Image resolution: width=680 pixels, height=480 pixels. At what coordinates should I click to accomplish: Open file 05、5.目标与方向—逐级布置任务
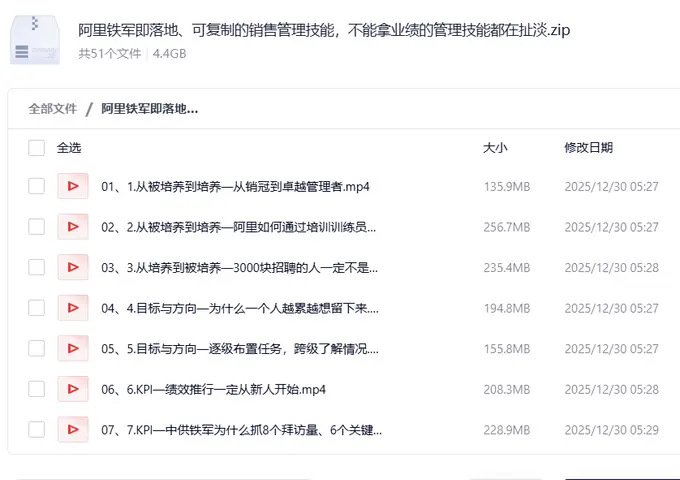240,349
